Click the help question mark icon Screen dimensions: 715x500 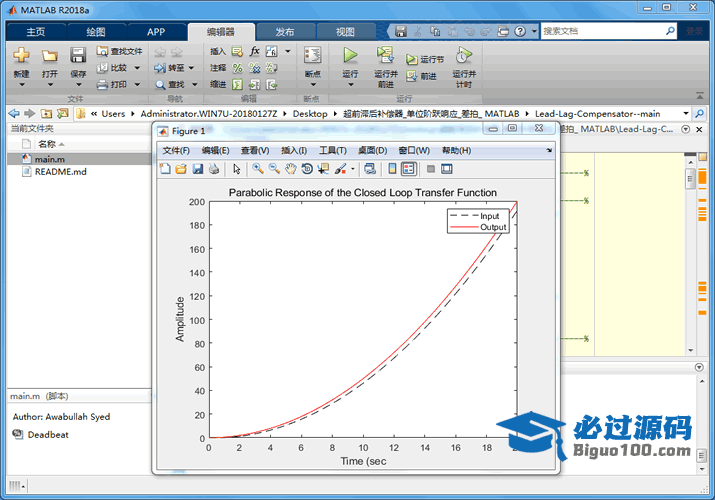[520, 31]
